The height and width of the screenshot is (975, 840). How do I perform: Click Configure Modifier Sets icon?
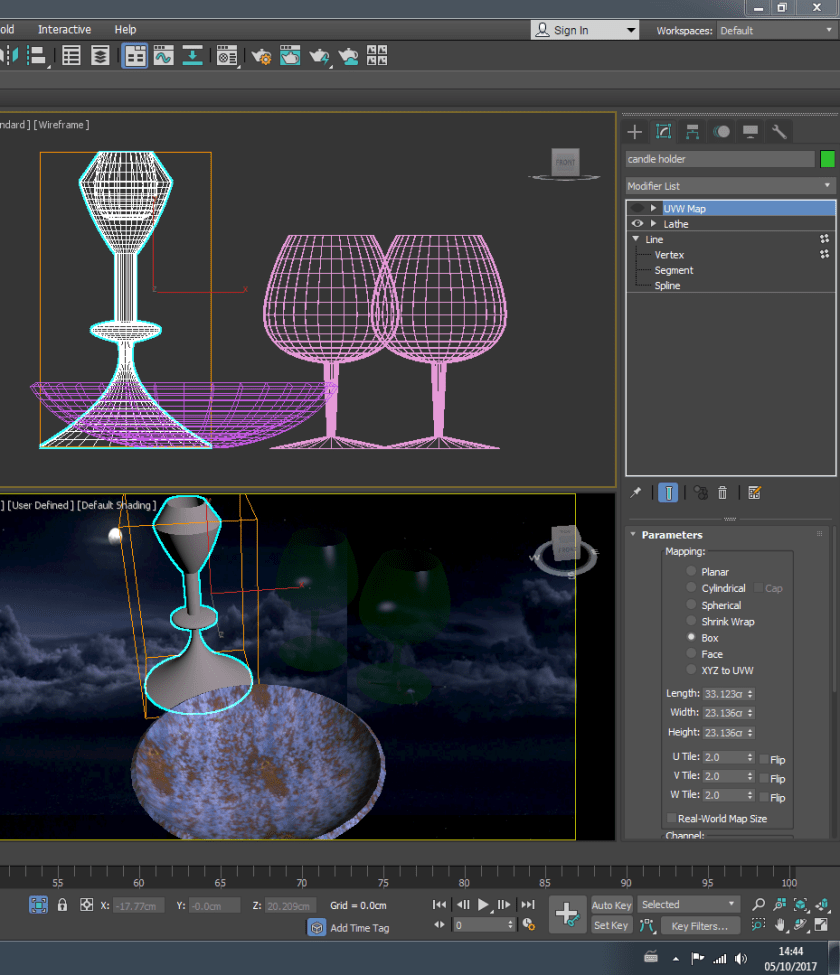755,492
